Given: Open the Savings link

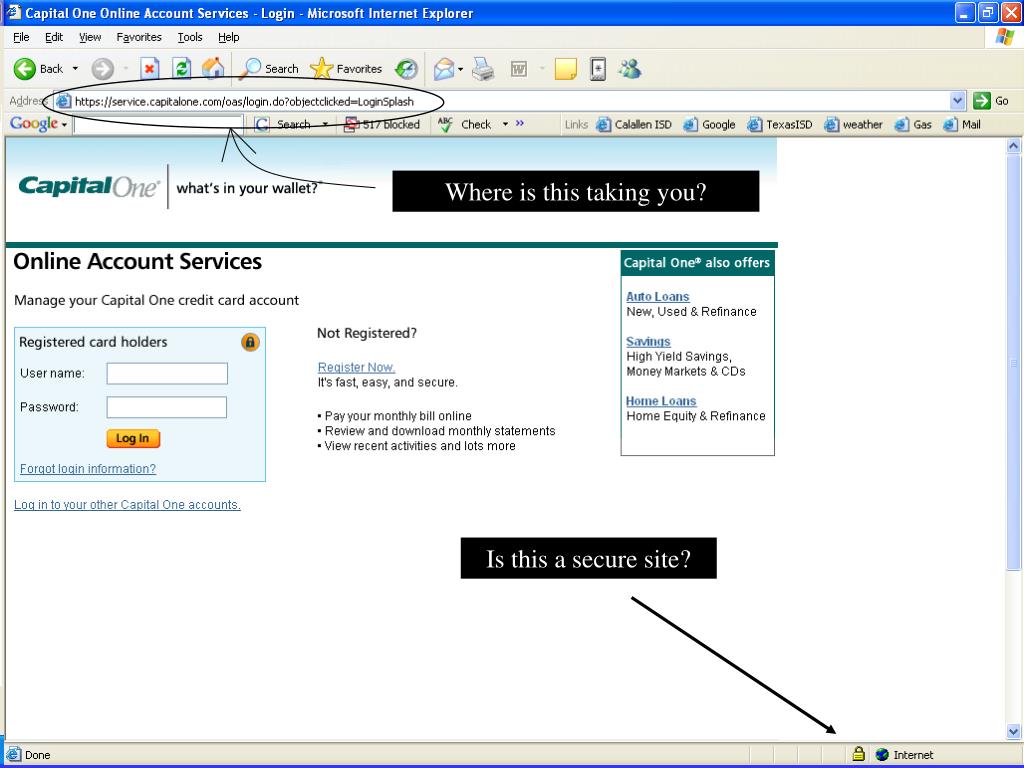Looking at the screenshot, I should 648,342.
